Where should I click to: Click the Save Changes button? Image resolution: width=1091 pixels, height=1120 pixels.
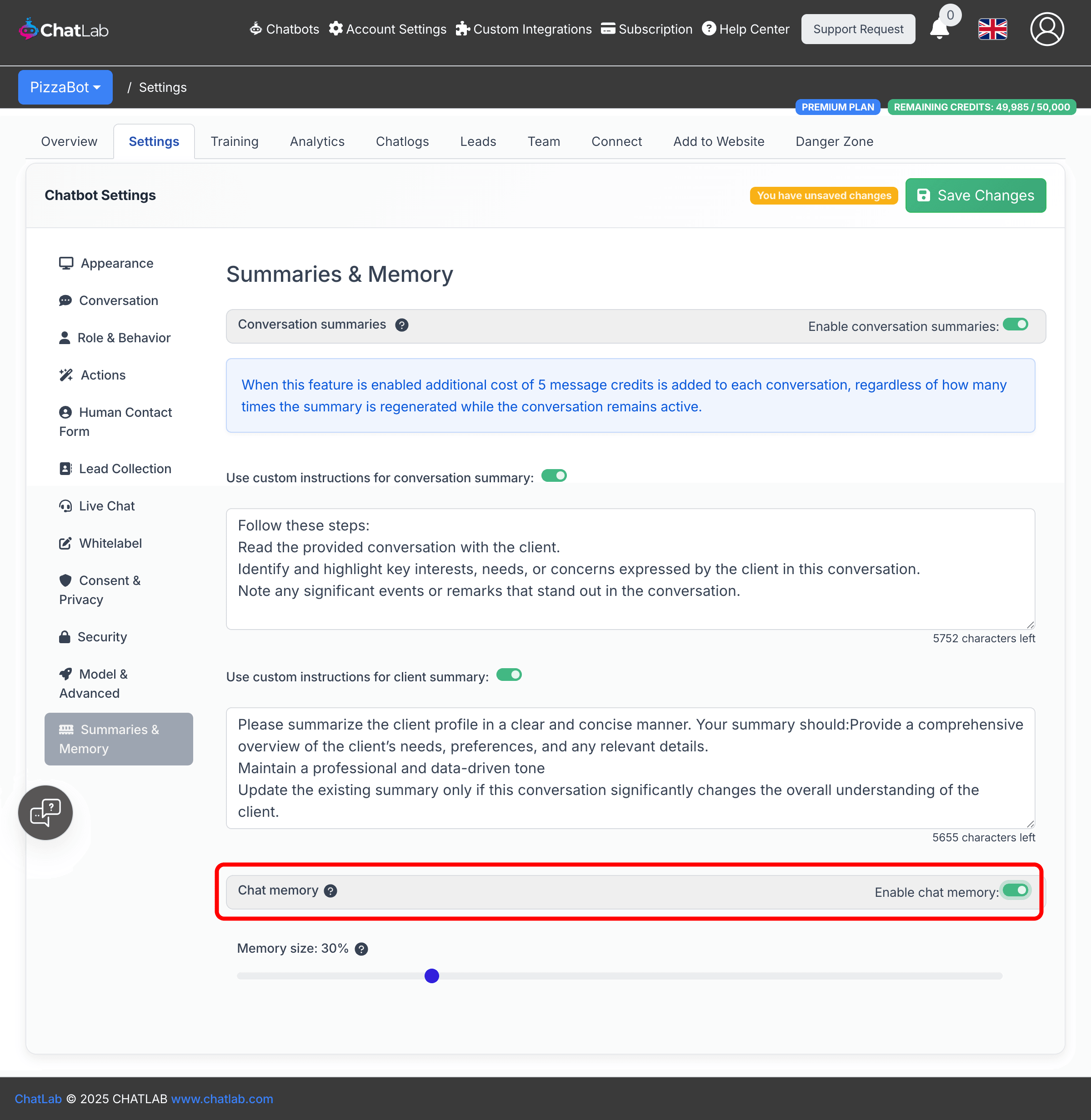tap(975, 195)
